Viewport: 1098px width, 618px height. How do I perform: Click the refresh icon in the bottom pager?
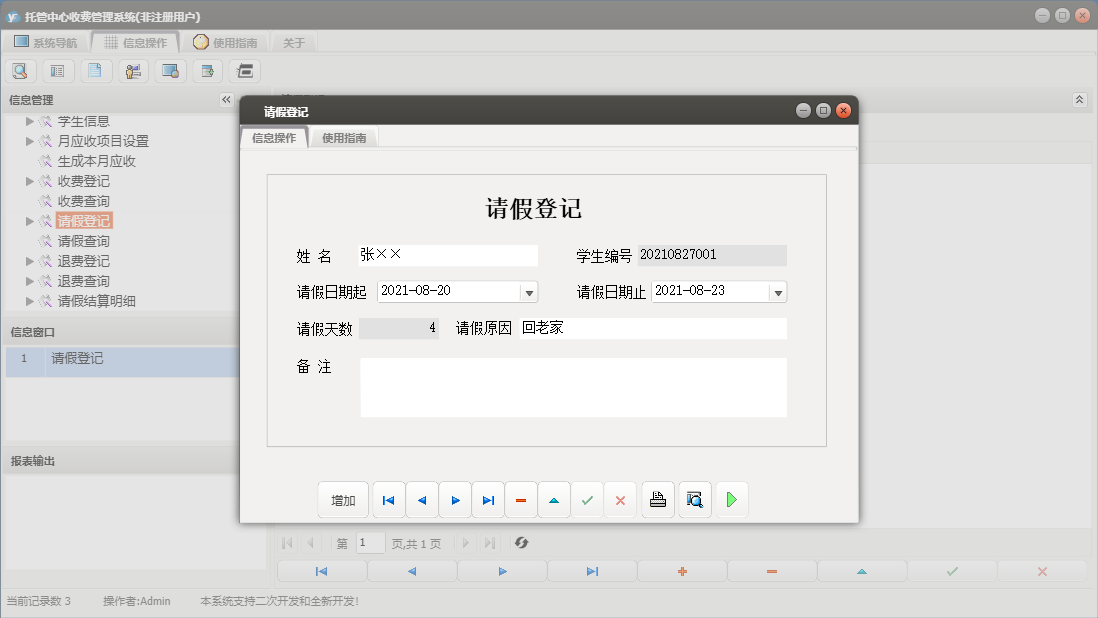520,544
